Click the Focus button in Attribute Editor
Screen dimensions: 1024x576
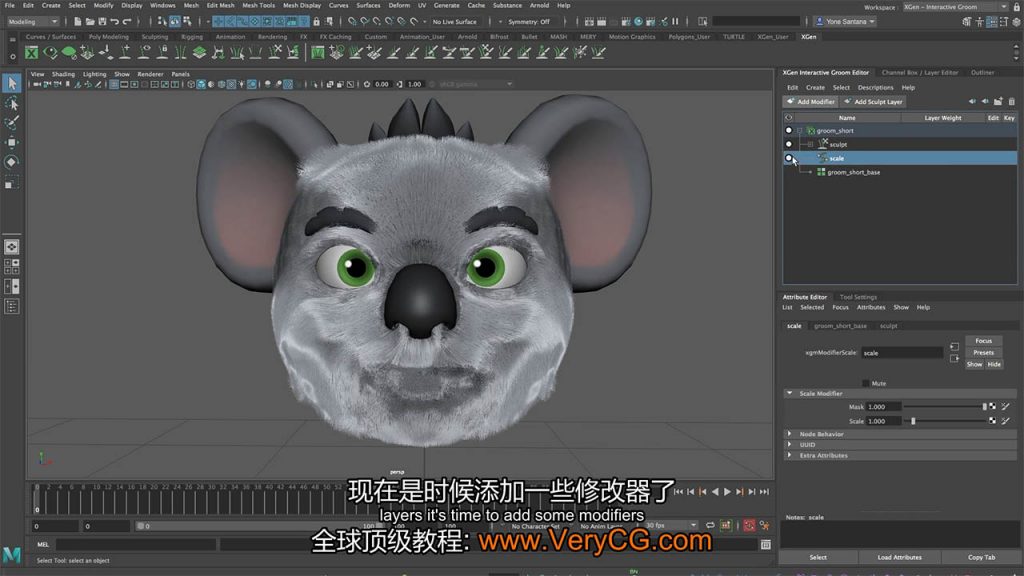(x=984, y=340)
